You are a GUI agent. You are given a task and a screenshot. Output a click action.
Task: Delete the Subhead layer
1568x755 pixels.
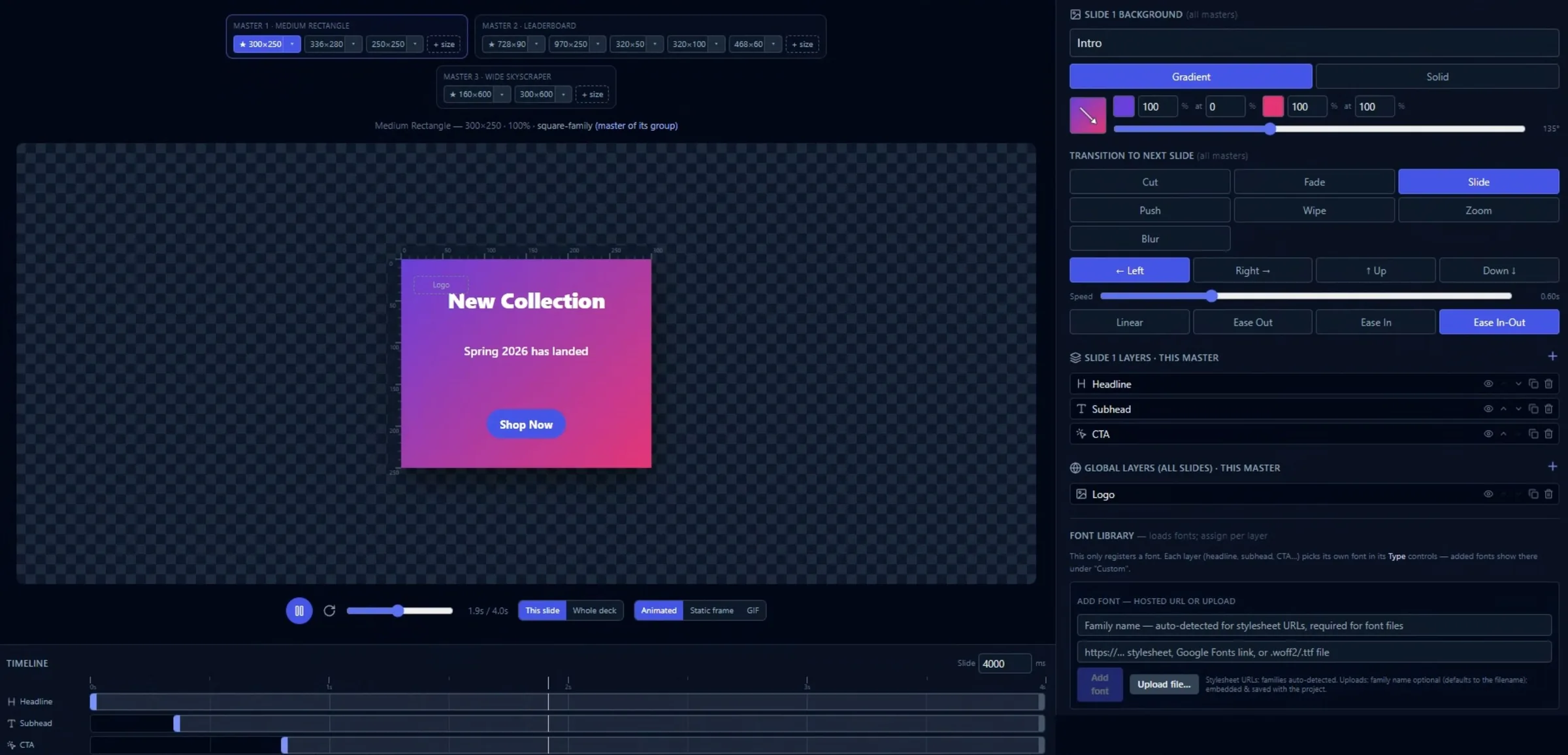pos(1548,409)
